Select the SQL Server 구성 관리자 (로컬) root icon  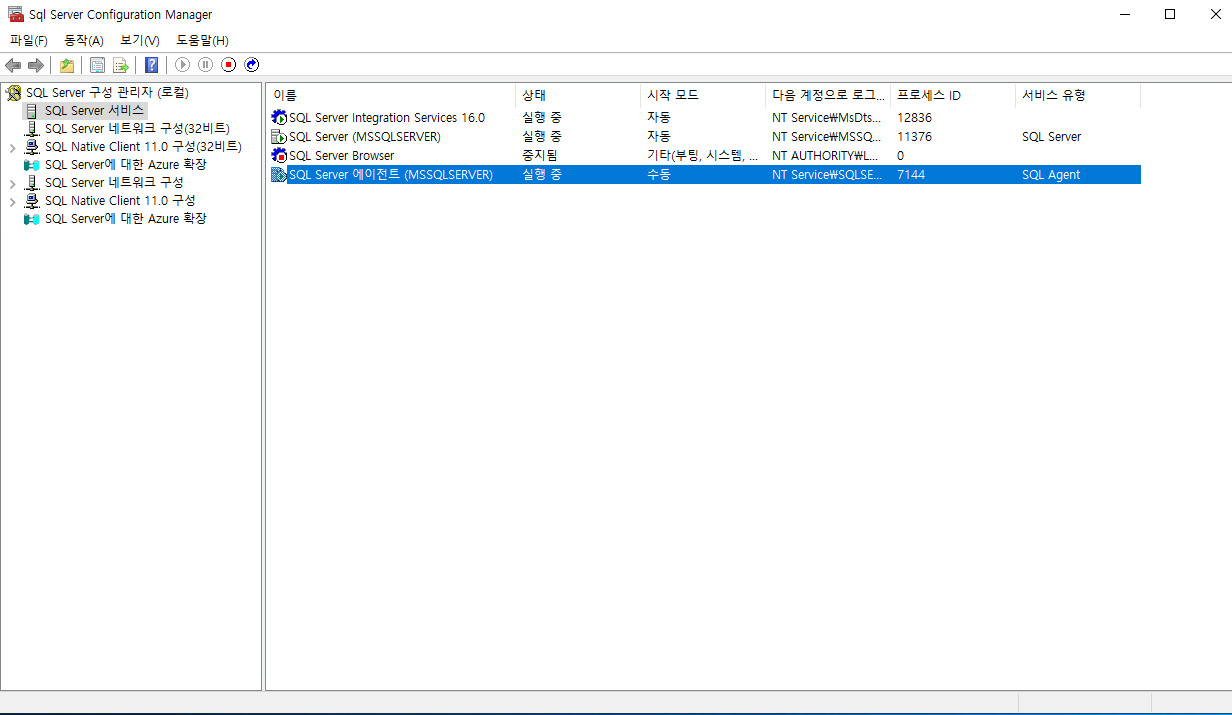click(14, 93)
